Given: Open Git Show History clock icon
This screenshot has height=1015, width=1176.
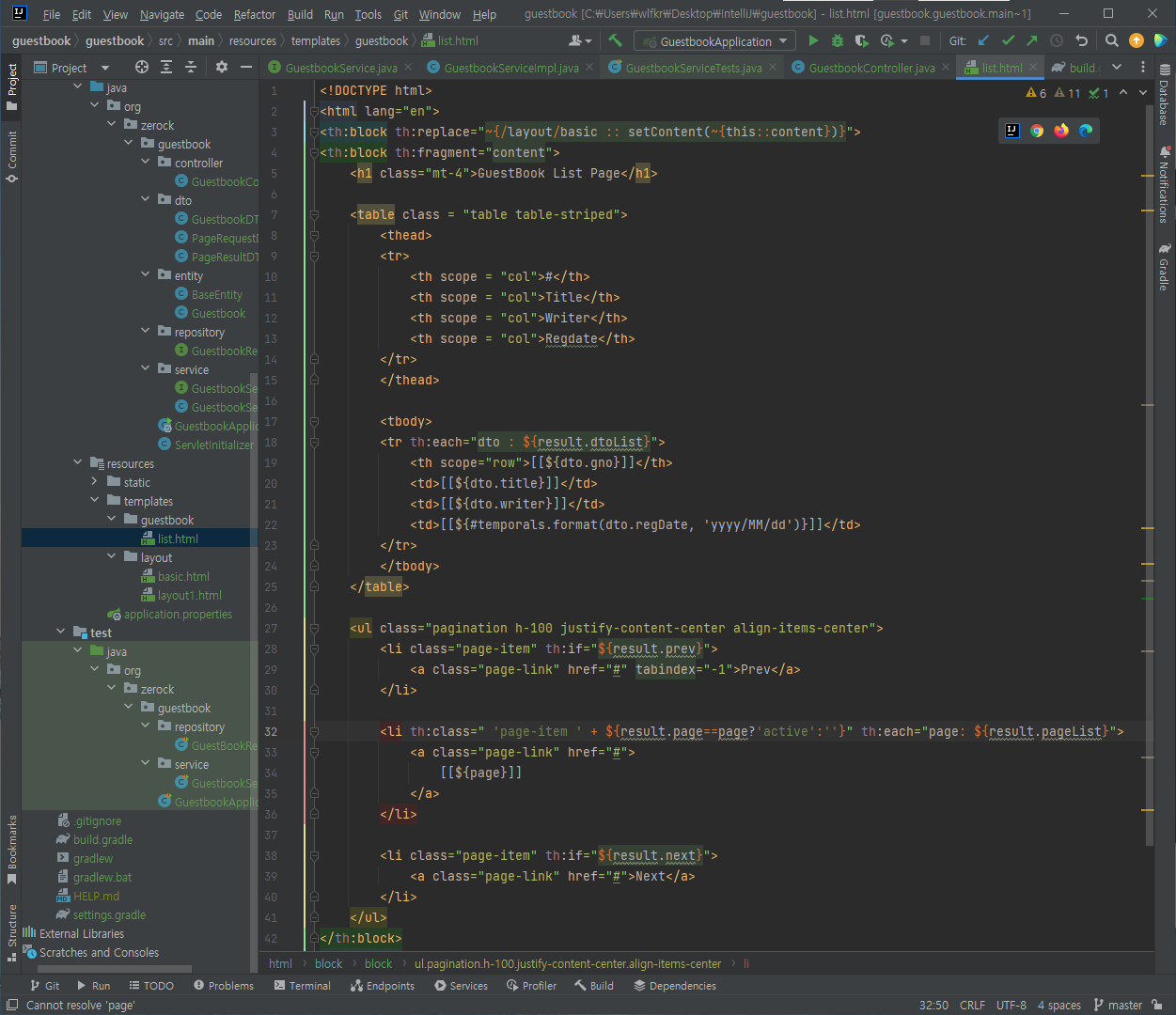Looking at the screenshot, I should pos(1057,40).
